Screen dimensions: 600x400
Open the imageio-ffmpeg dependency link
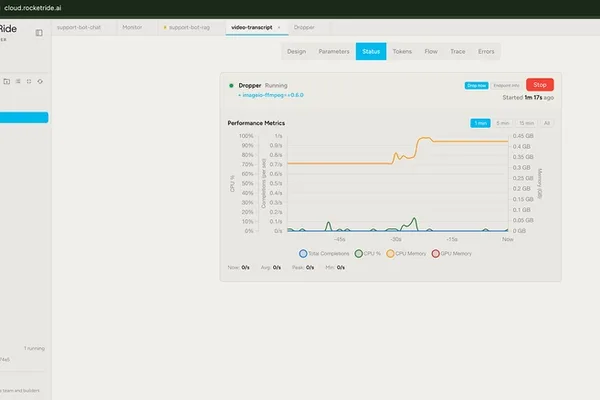click(273, 95)
